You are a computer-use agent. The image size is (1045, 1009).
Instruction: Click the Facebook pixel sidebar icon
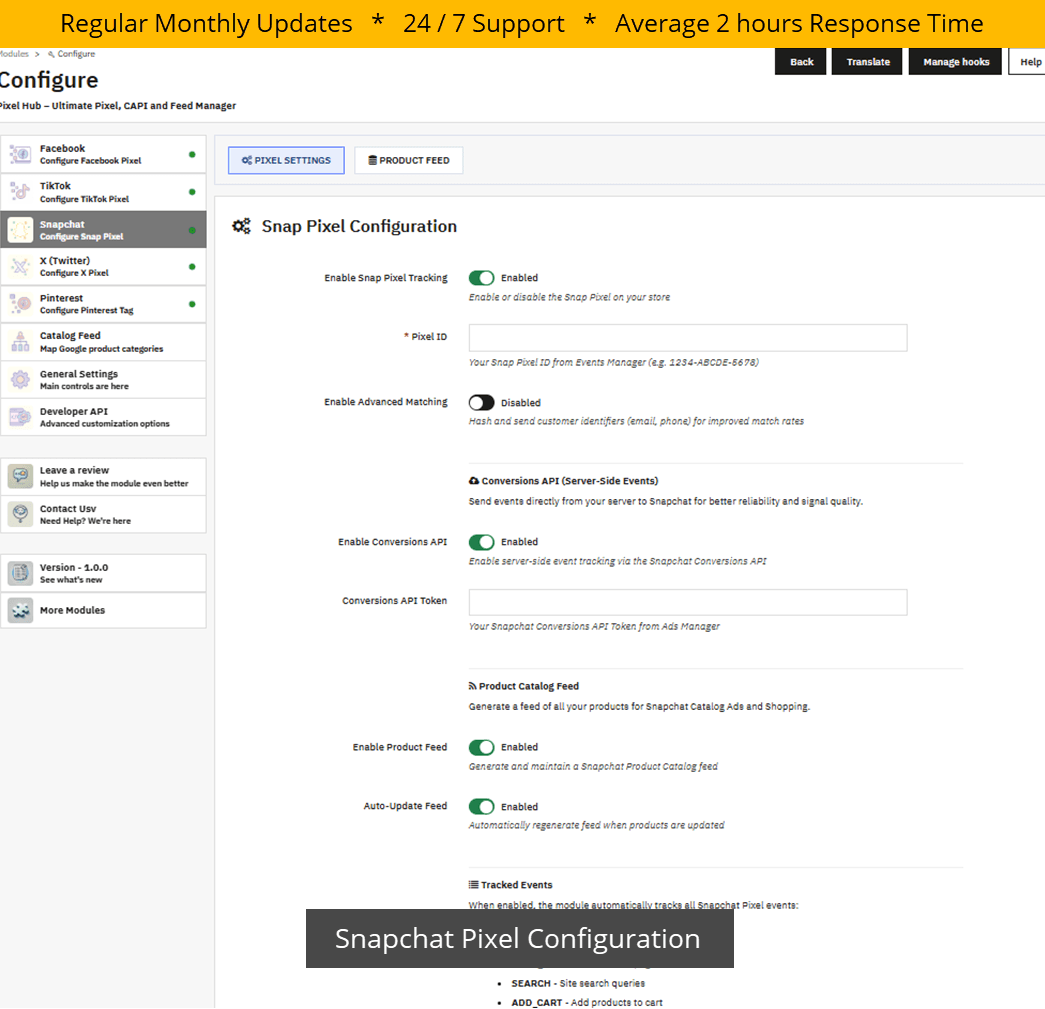[x=20, y=155]
